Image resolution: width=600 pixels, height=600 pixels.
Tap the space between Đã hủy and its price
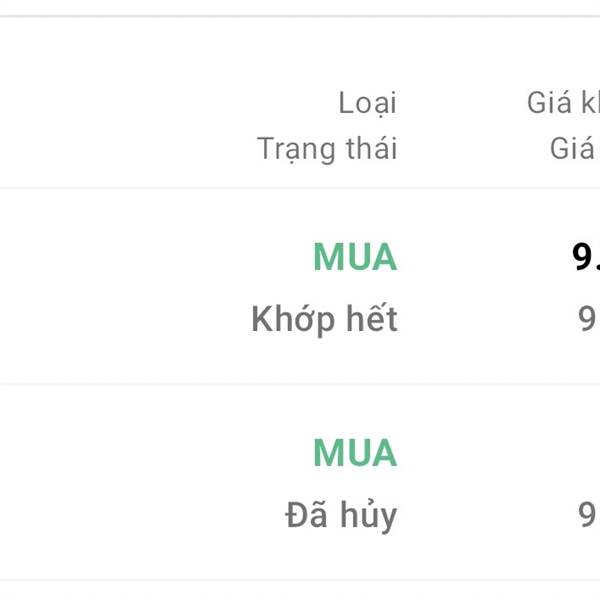(488, 515)
